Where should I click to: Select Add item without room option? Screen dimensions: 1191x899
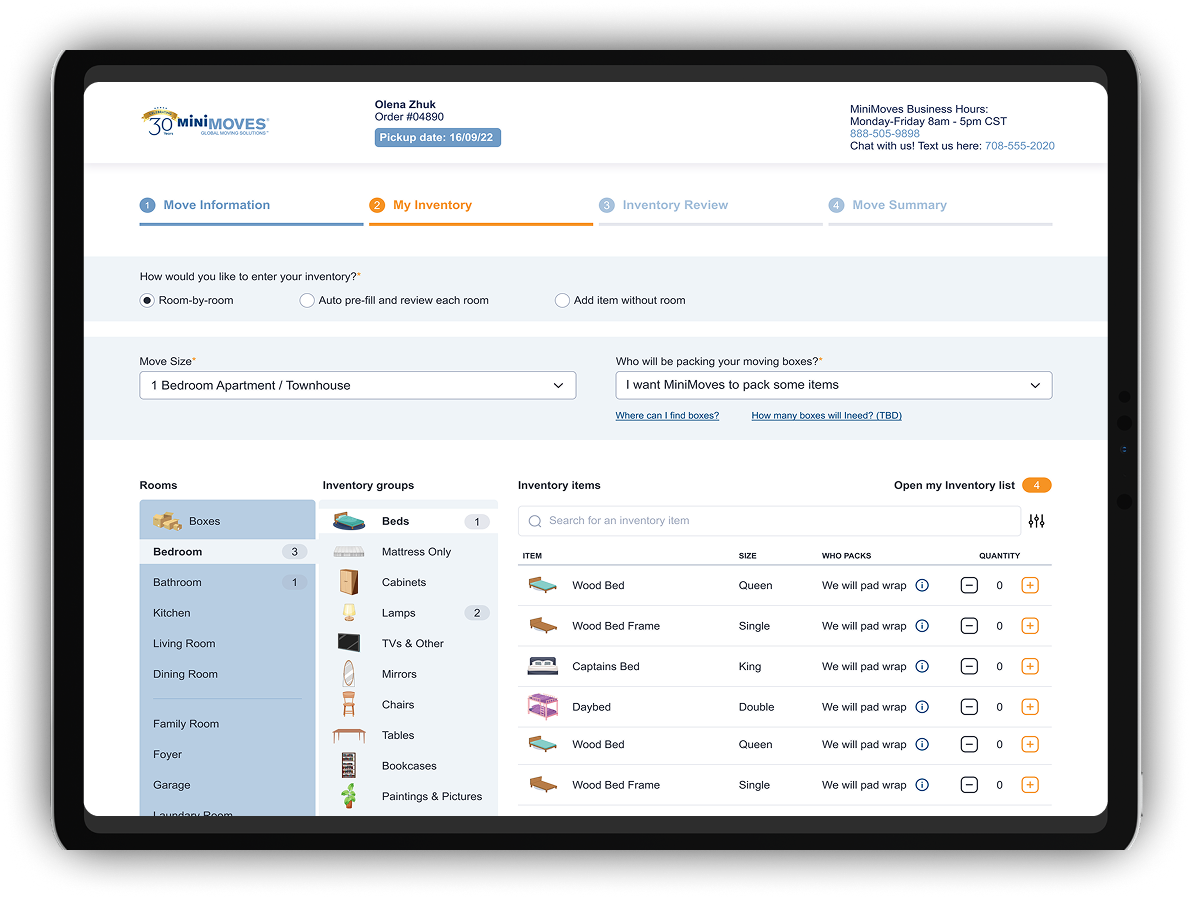pyautogui.click(x=563, y=300)
